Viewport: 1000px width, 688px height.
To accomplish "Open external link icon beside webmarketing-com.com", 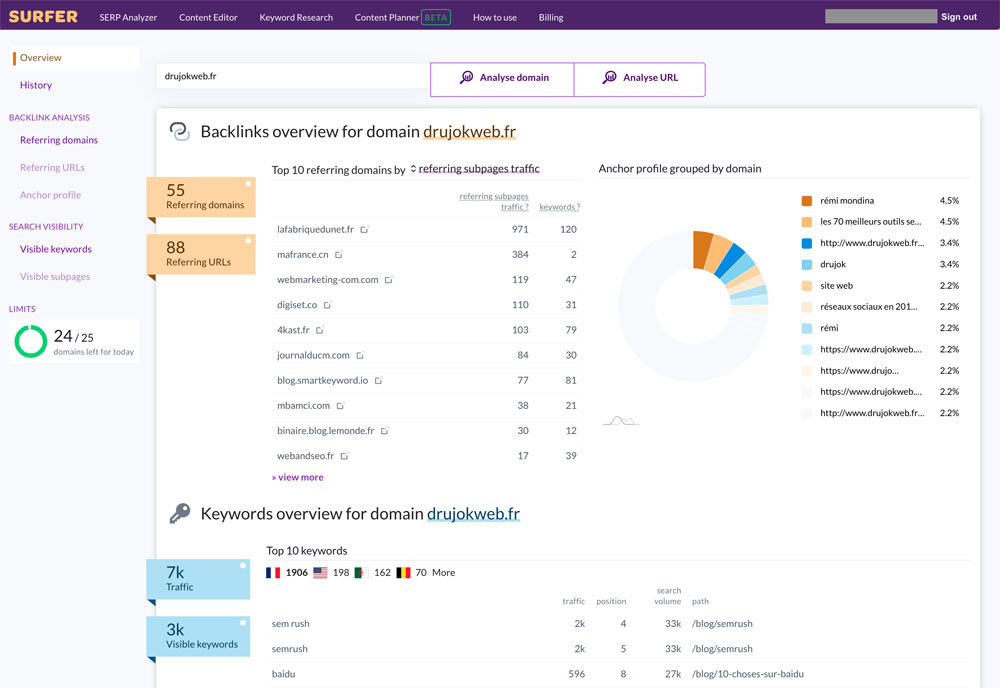I will (388, 280).
